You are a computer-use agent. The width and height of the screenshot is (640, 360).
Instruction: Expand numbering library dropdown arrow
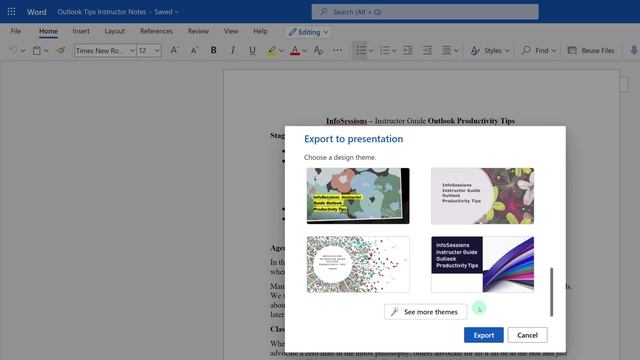coord(394,51)
